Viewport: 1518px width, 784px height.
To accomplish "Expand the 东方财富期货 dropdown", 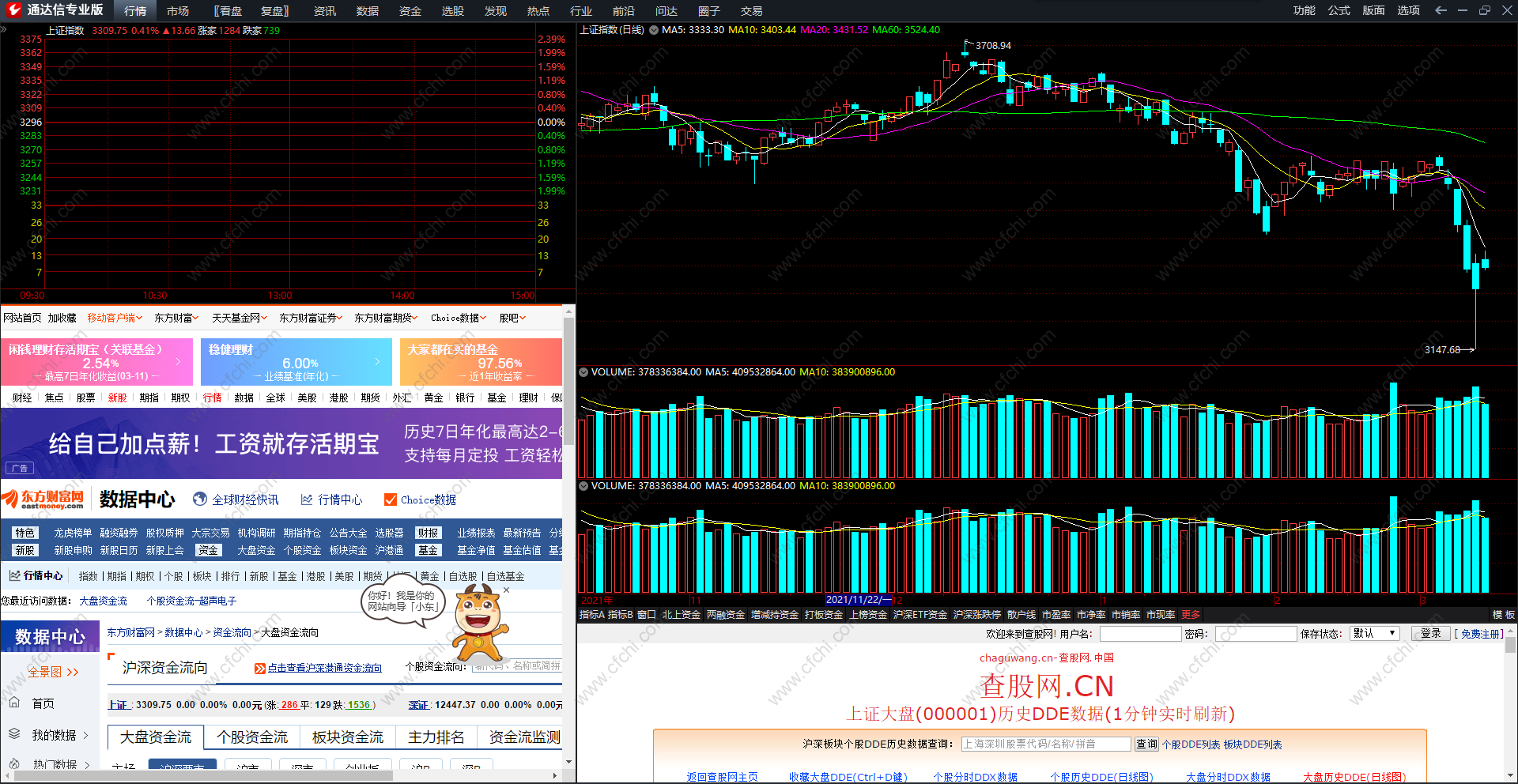I will (x=386, y=318).
